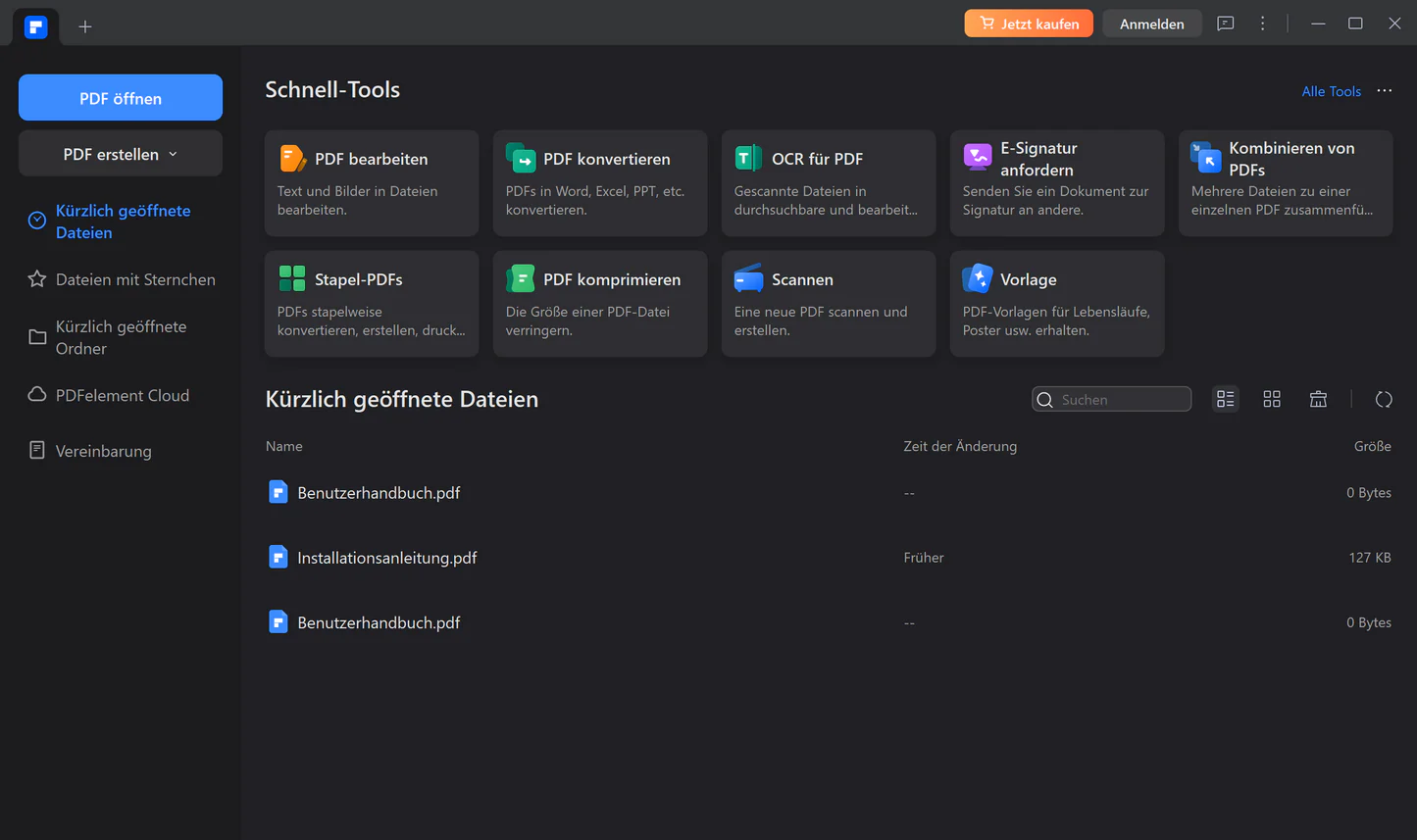1417x840 pixels.
Task: Refresh the recent files list
Action: (1384, 399)
